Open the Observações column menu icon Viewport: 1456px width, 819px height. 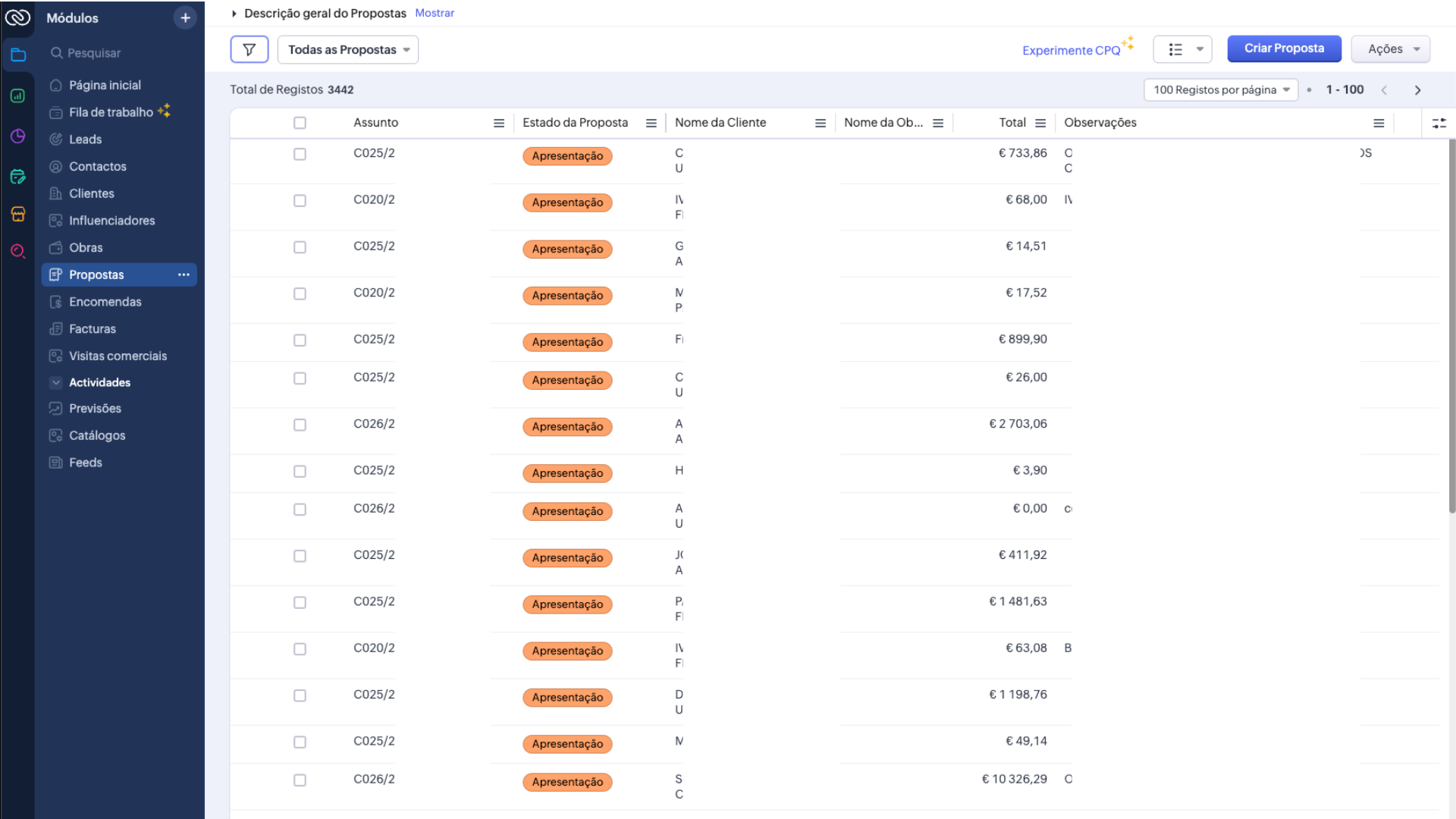[1379, 123]
